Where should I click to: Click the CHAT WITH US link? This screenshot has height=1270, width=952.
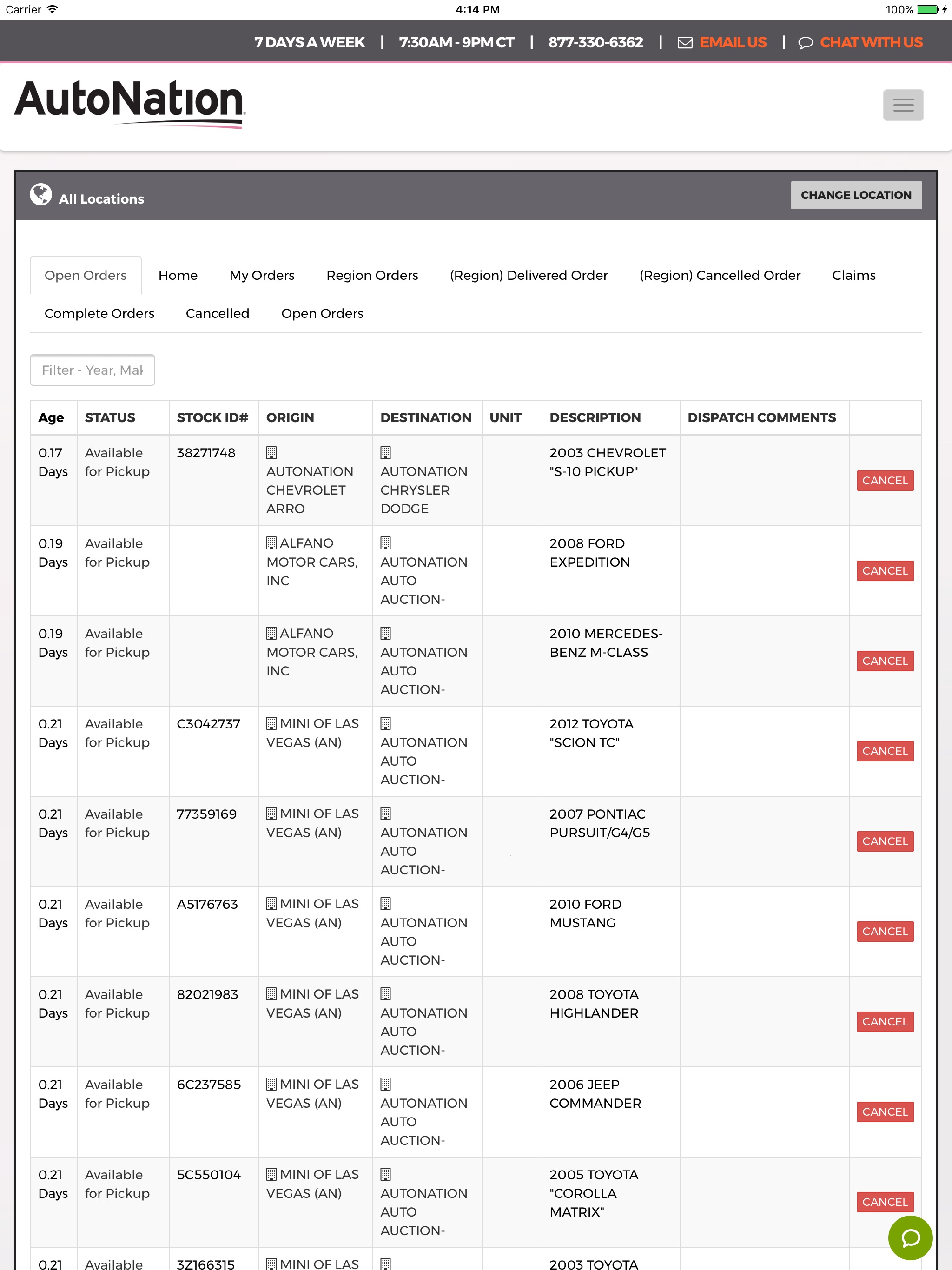(x=871, y=42)
